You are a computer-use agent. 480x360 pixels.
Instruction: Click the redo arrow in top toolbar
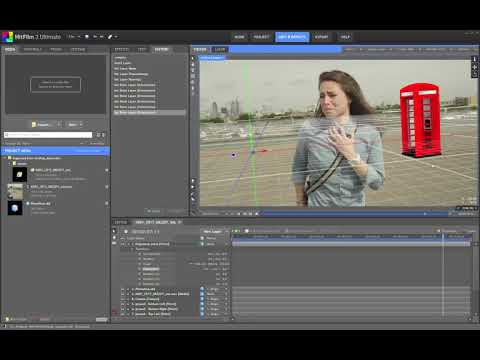point(102,37)
